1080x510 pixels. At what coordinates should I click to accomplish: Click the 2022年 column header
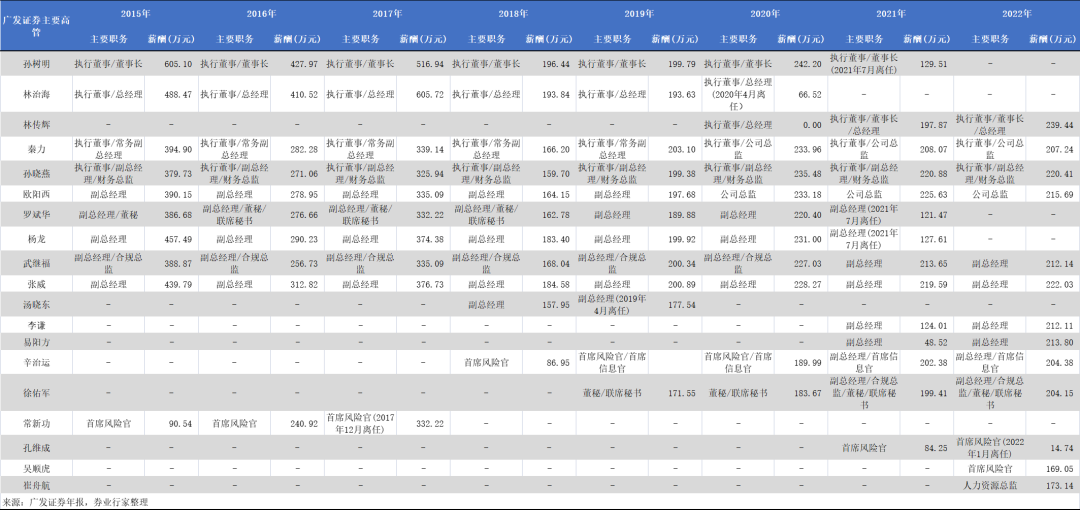(x=1017, y=14)
